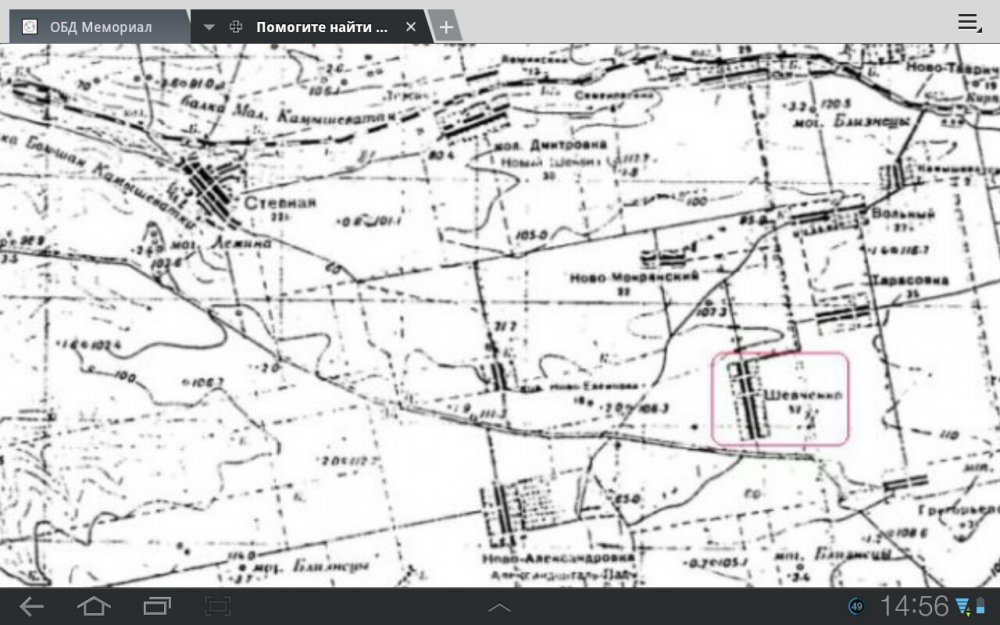Click the Шевченко label on map
Image resolution: width=1000 pixels, height=625 pixels.
pos(802,395)
